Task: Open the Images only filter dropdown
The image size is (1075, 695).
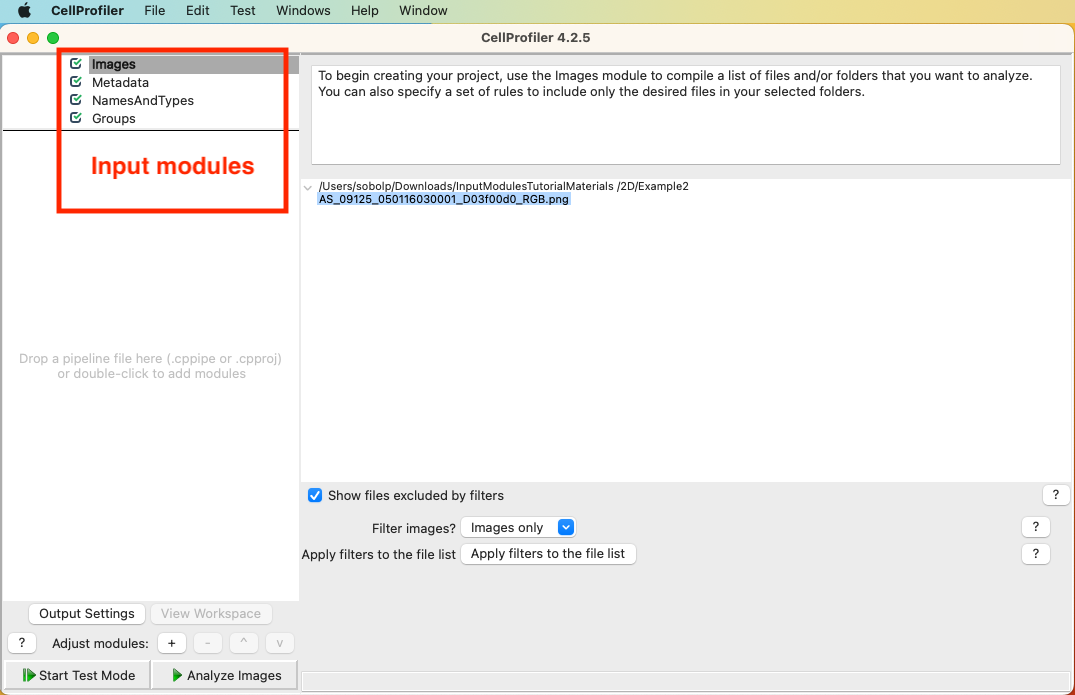Action: coord(517,527)
